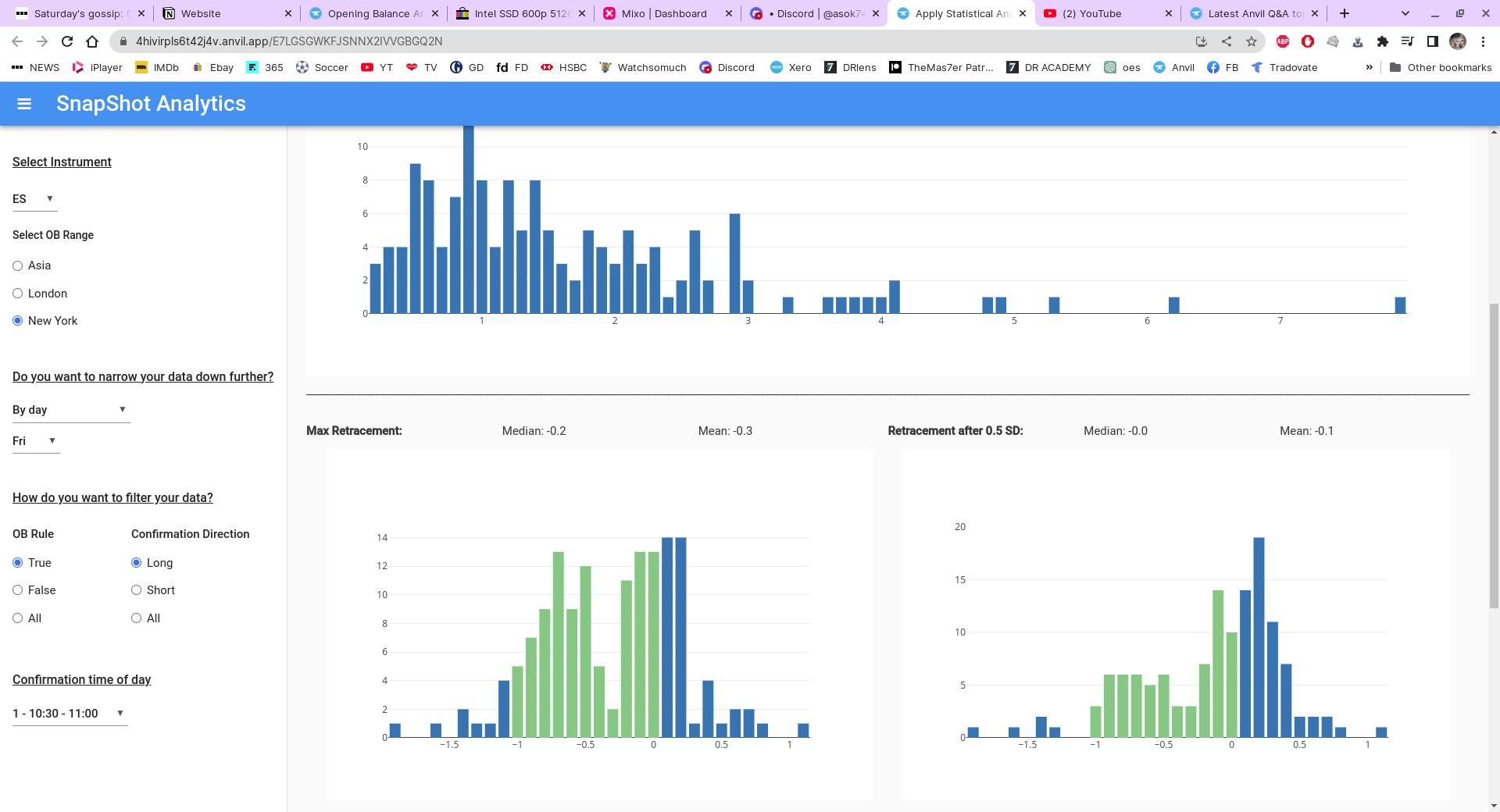
Task: Open the Other bookmarks folder
Action: click(x=1441, y=68)
